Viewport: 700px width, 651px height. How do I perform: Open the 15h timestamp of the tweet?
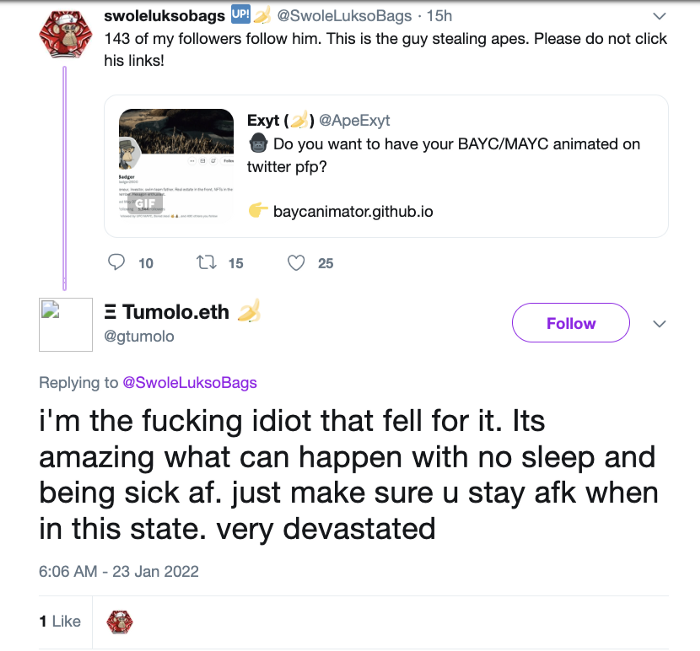(437, 16)
